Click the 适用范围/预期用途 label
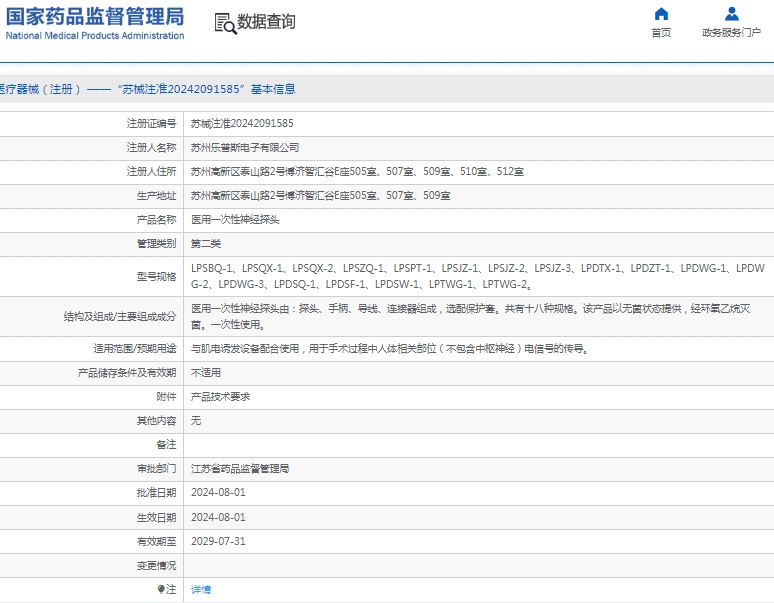The image size is (774, 603). [135, 349]
